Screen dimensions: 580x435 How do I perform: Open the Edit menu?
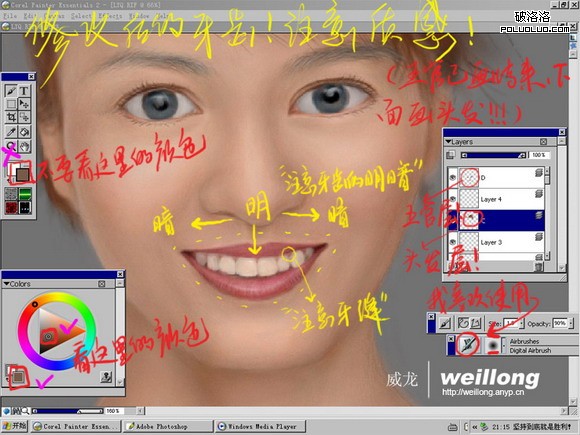(x=31, y=16)
